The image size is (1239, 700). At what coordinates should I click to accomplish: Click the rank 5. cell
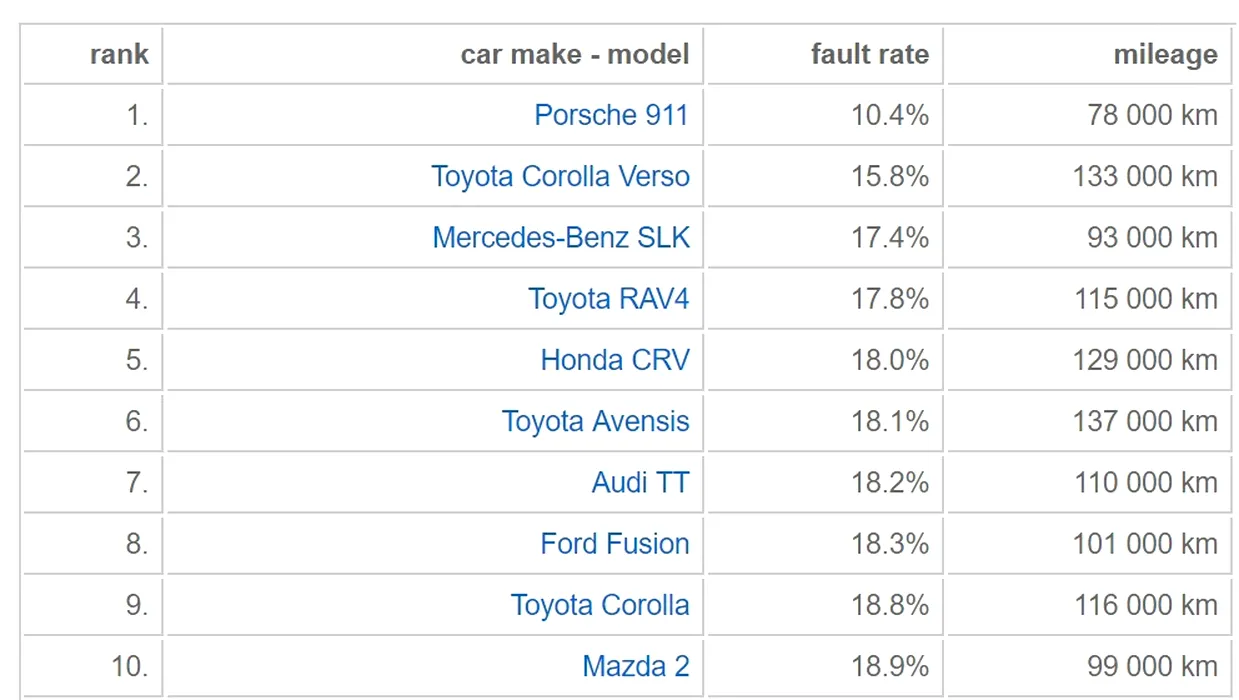92,360
